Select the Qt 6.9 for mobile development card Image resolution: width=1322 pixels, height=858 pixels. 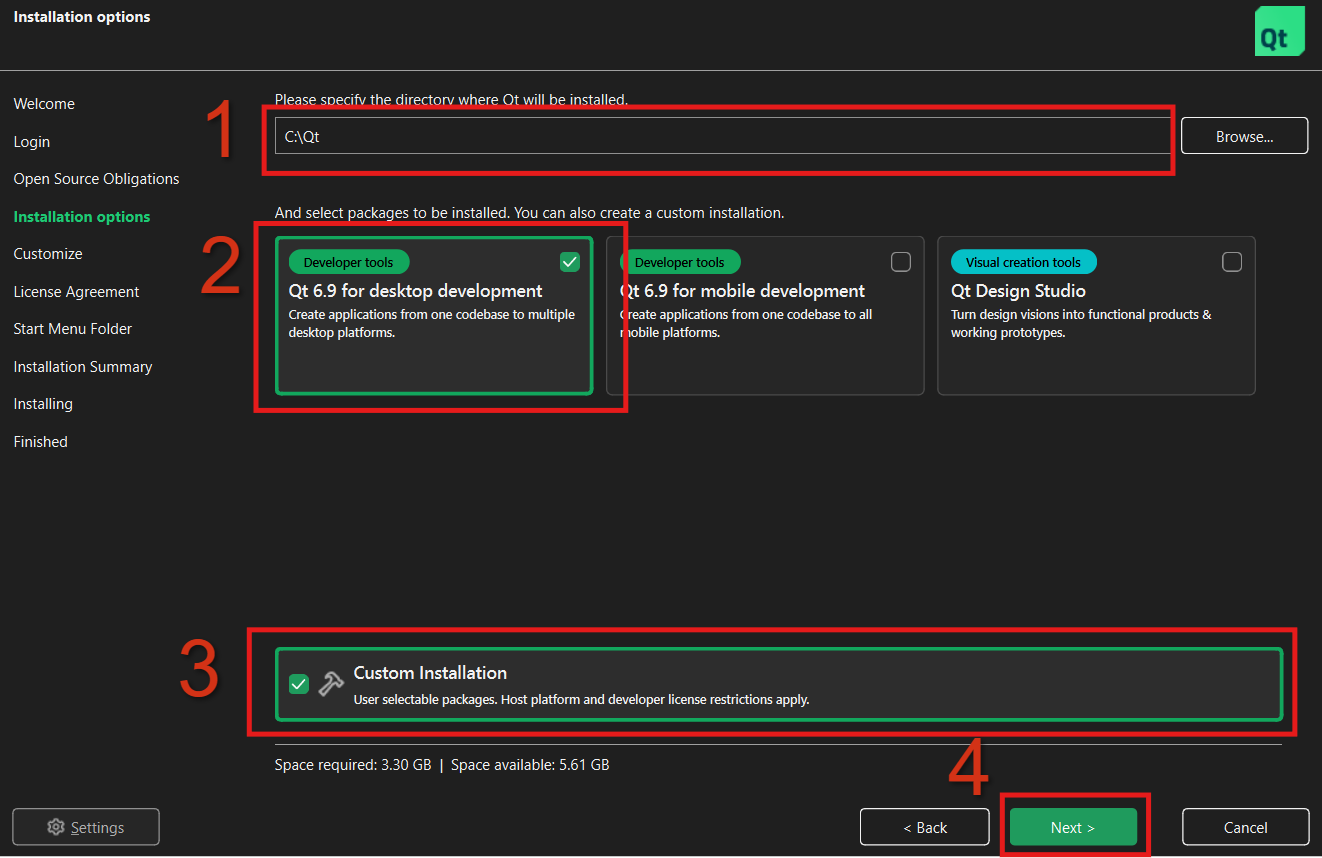point(765,316)
